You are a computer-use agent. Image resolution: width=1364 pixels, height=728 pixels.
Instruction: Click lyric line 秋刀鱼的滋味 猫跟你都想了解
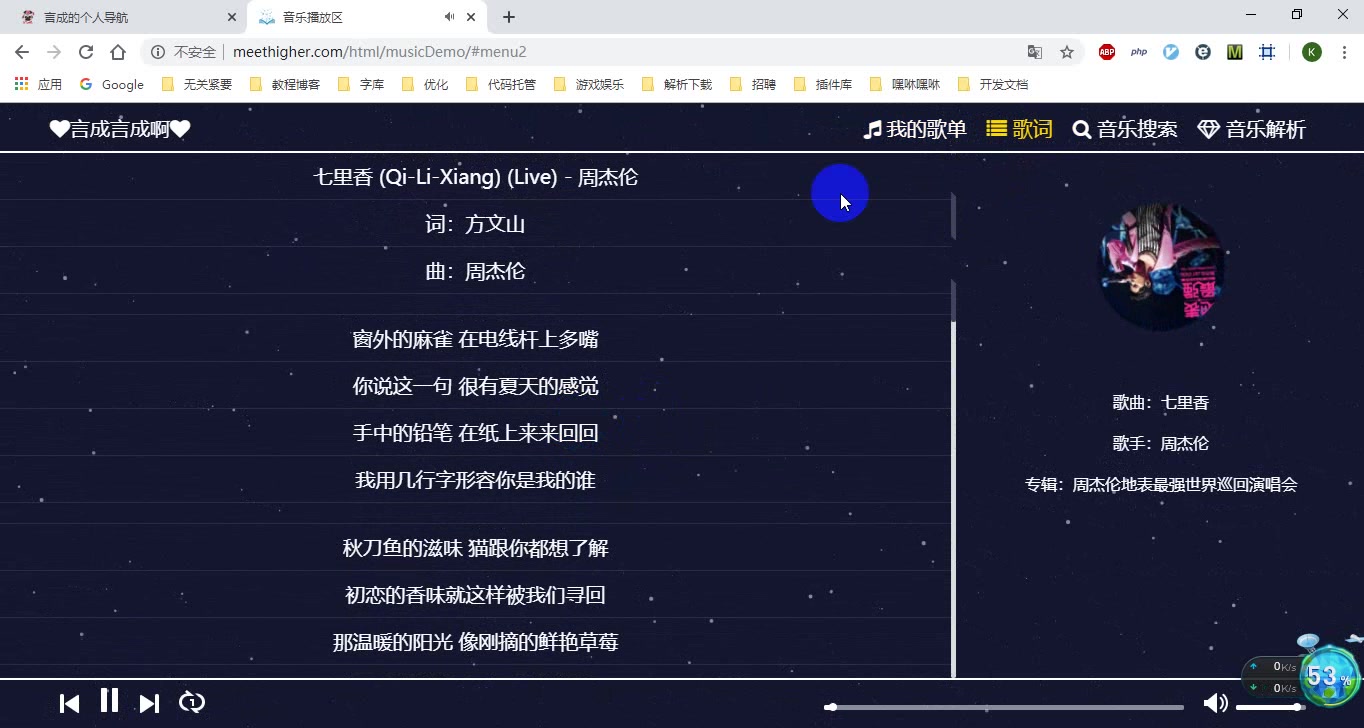[475, 548]
